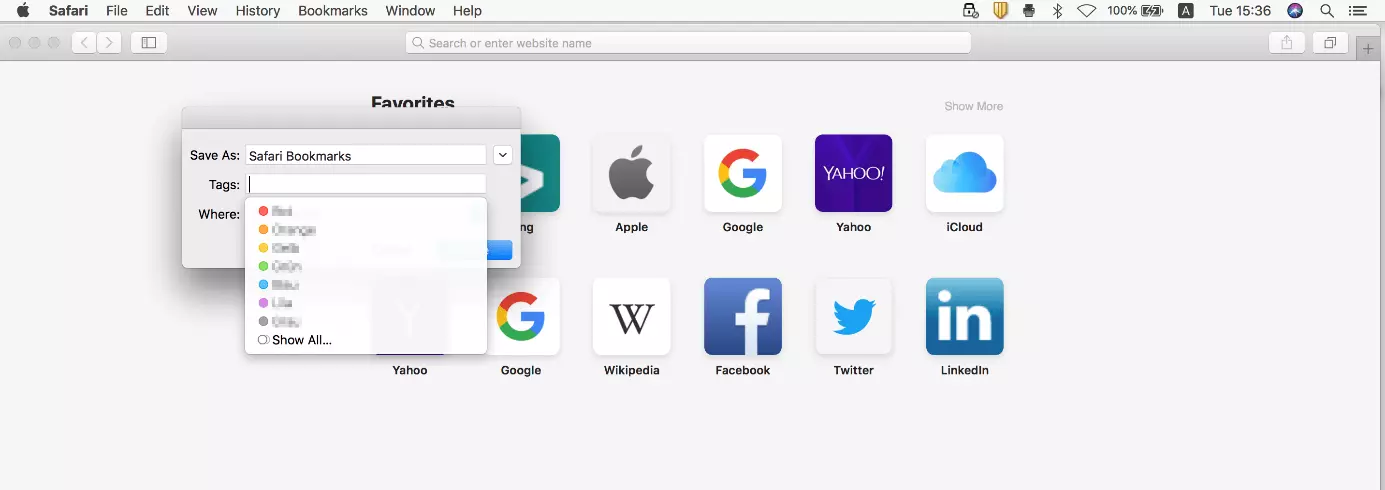Open the Google favorite in top row
The width and height of the screenshot is (1385, 490).
[x=743, y=173]
